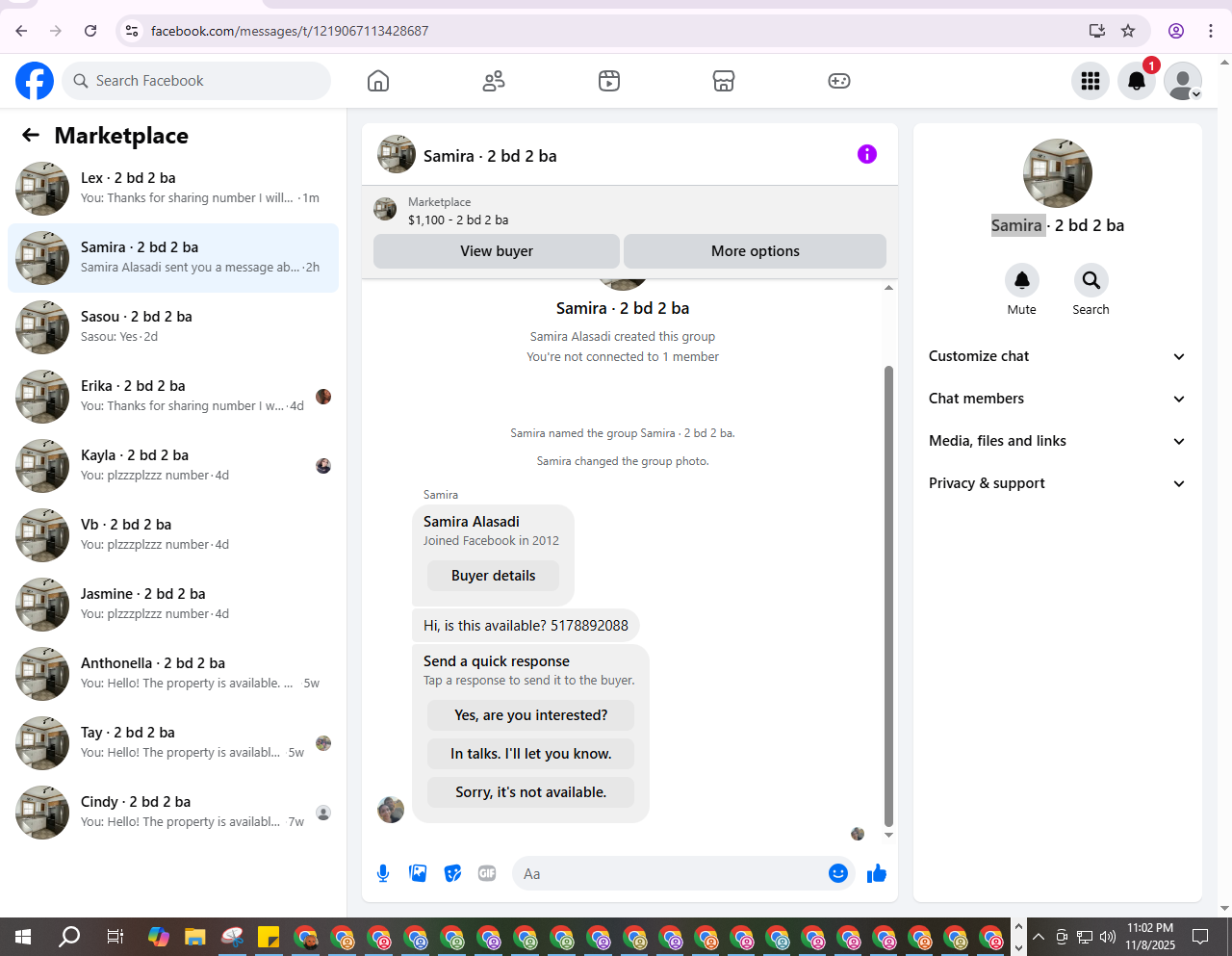Image resolution: width=1232 pixels, height=956 pixels.
Task: Open the Video (Watch) icon
Action: 609,81
